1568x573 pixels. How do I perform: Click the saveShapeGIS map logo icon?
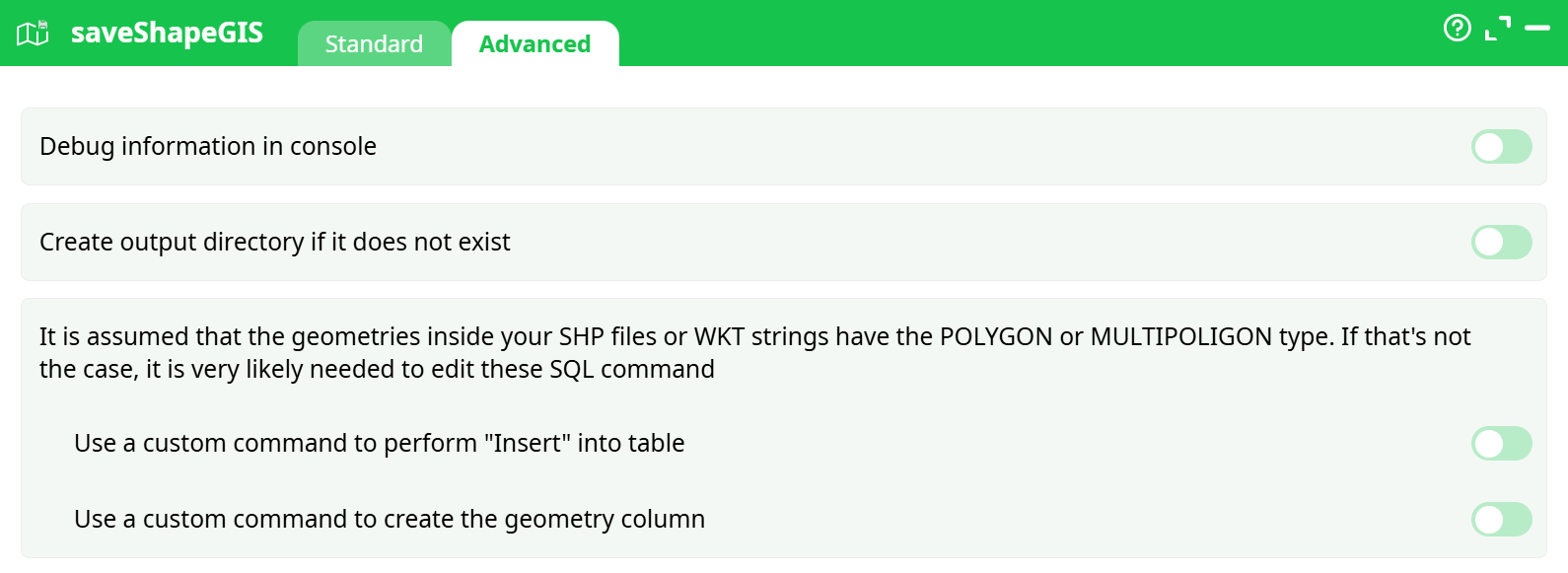[33, 34]
